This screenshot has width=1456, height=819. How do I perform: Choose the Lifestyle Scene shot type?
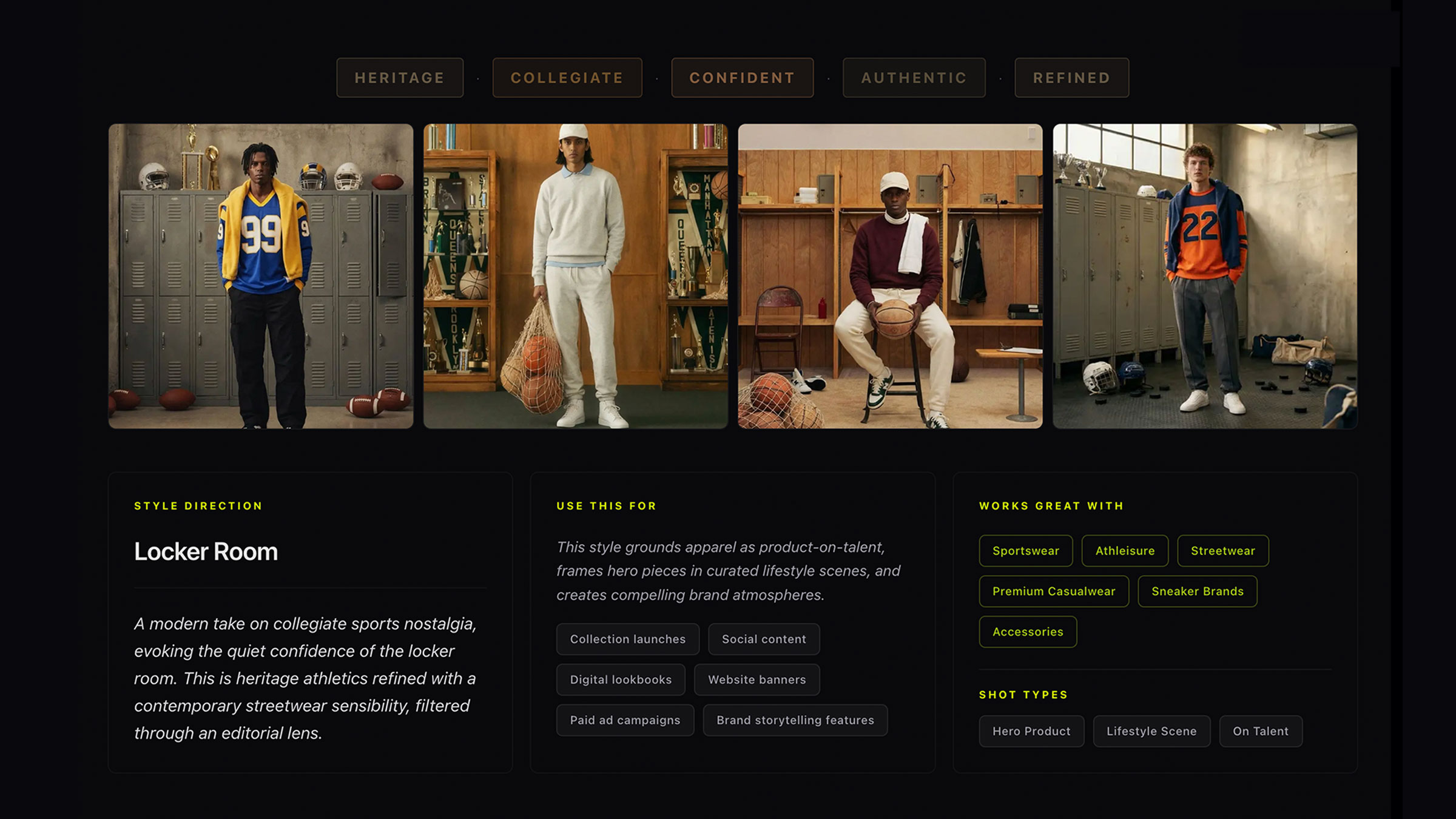coord(1151,732)
